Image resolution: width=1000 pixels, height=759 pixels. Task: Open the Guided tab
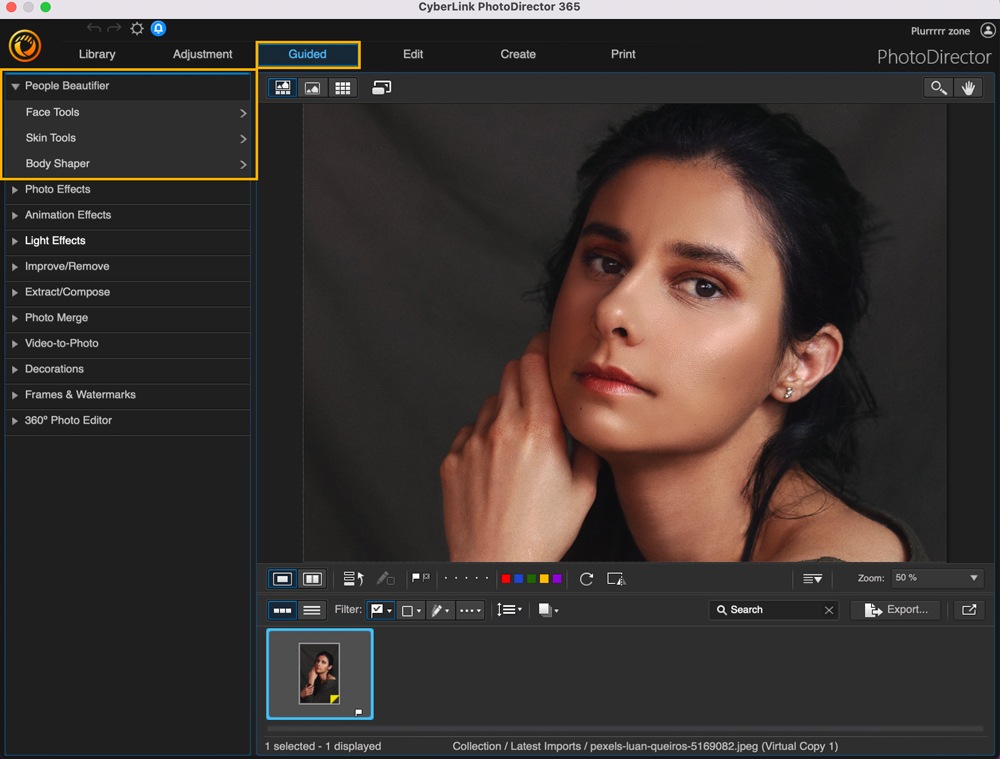[308, 54]
